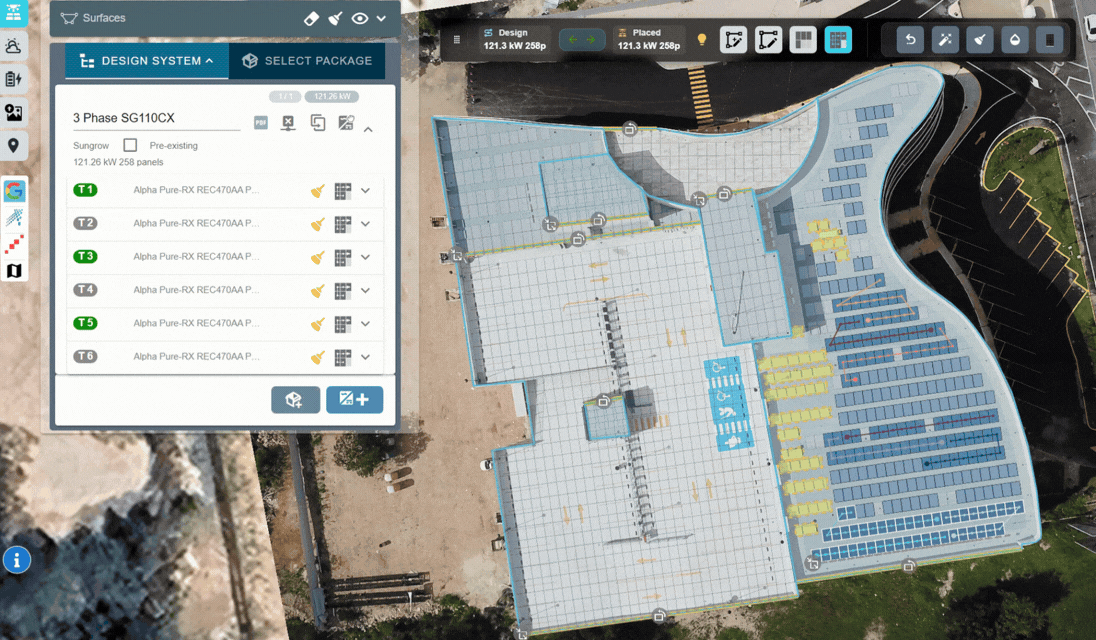Click the add inverter button with plus
Screen dimensions: 1096x640
tap(354, 400)
